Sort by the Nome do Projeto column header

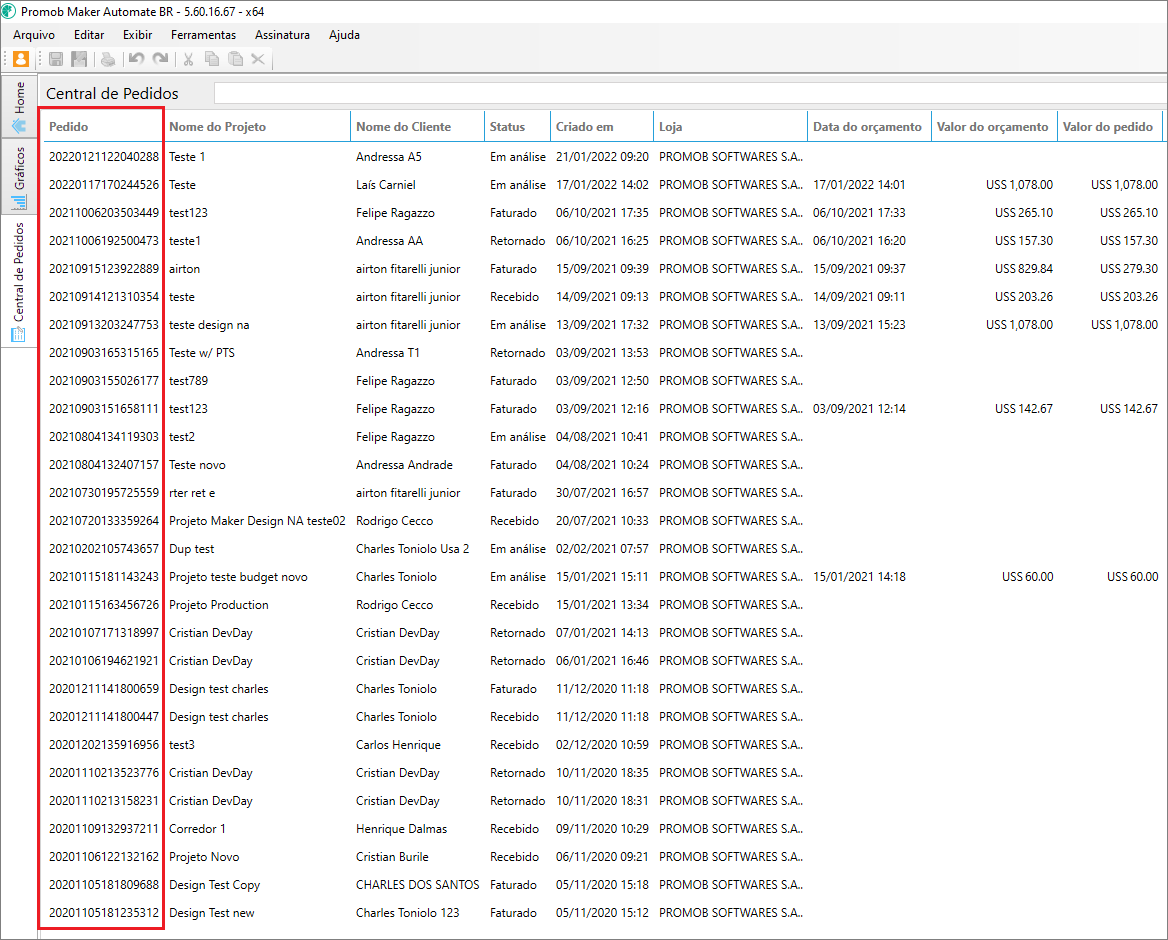coord(257,127)
